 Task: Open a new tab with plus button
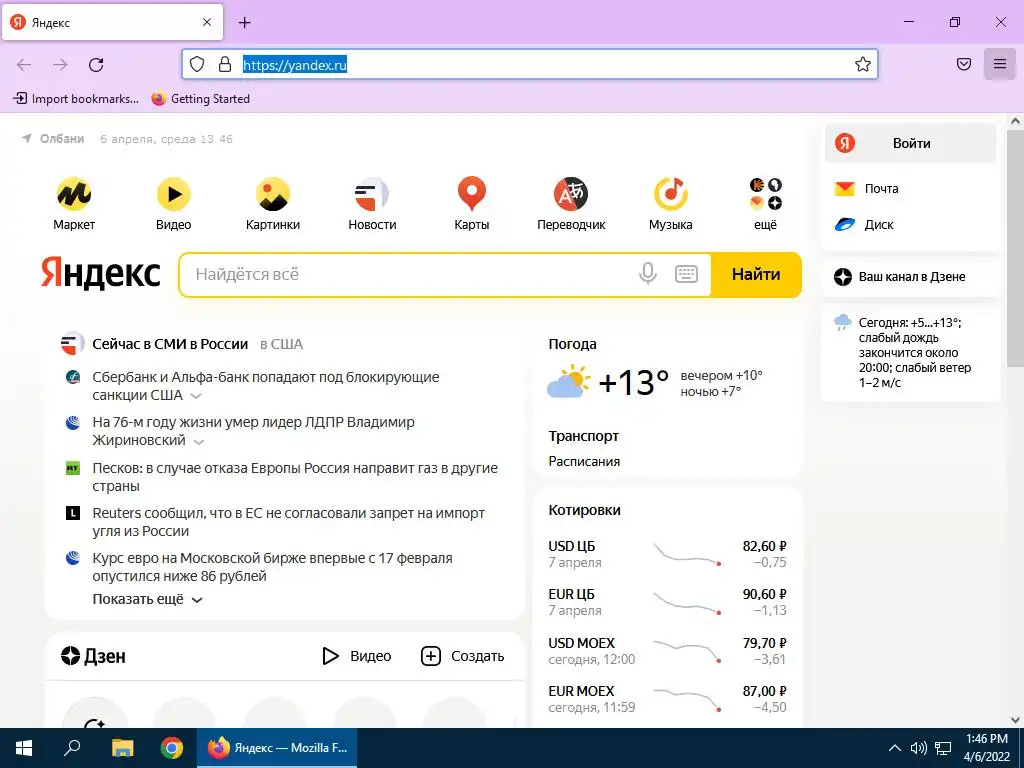coord(245,23)
